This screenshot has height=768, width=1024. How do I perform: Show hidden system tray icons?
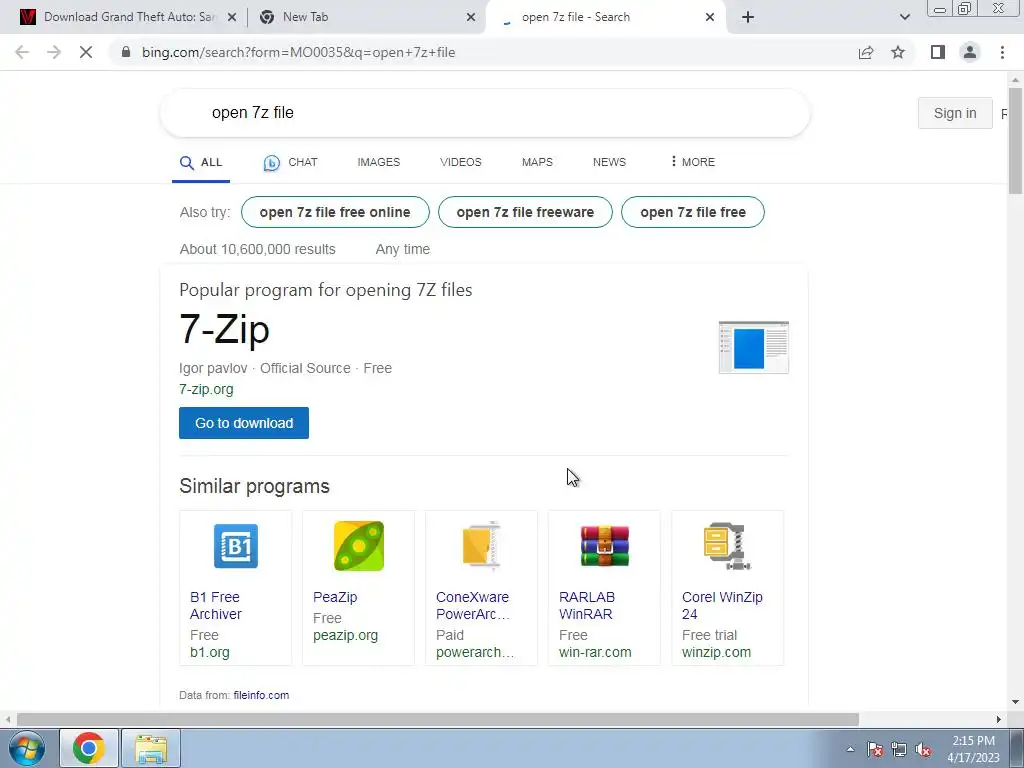pos(850,749)
